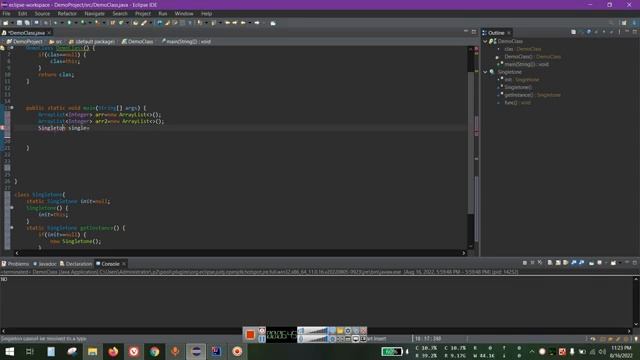Open the Project menu
640x360 pixels.
(x=143, y=13)
